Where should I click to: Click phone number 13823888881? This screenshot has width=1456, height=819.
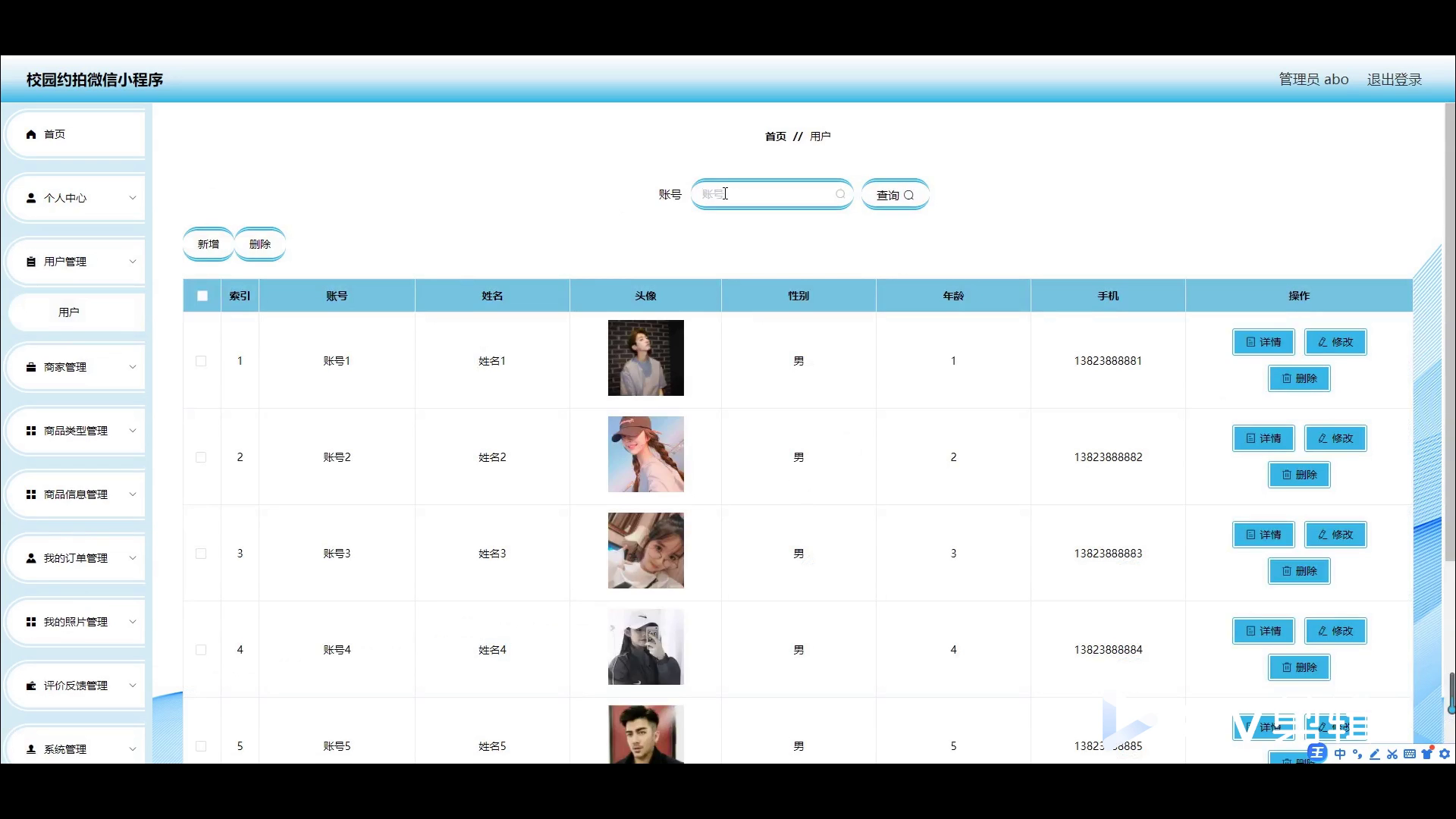click(x=1108, y=361)
